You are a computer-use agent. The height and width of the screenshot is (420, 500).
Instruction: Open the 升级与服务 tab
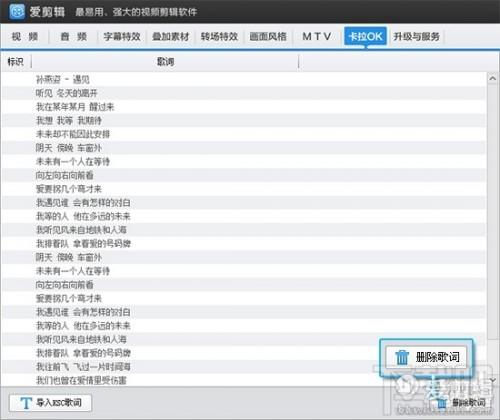click(416, 36)
